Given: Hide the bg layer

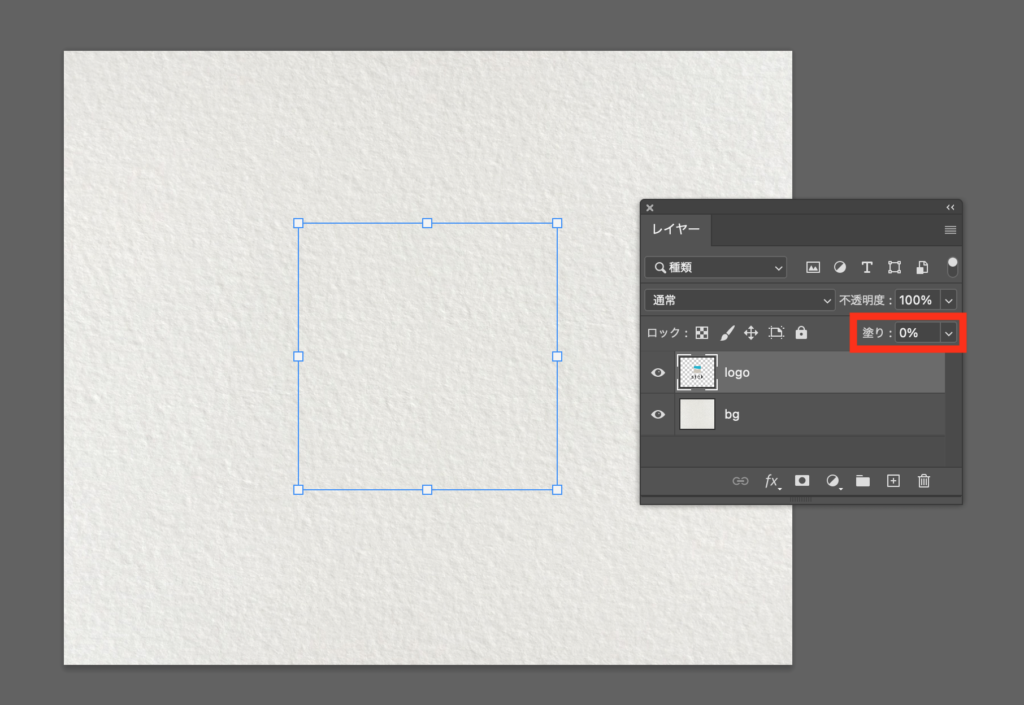Looking at the screenshot, I should 658,415.
